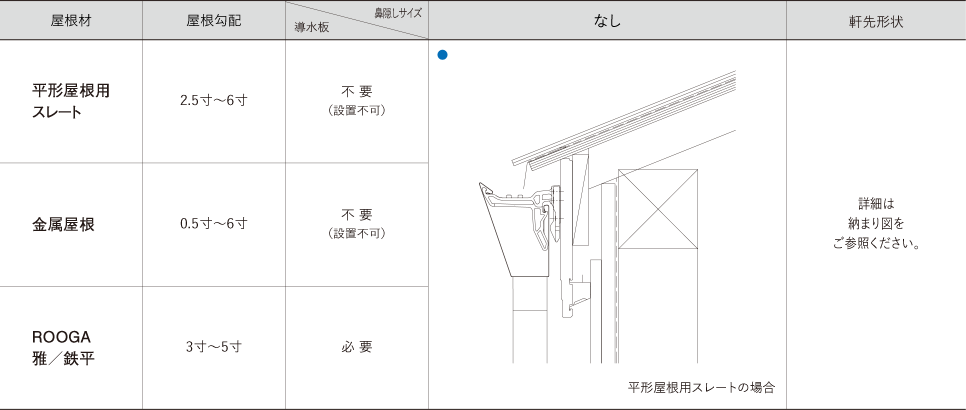Select the 屋根勾配 column header
This screenshot has height=410, width=966.
tap(213, 21)
